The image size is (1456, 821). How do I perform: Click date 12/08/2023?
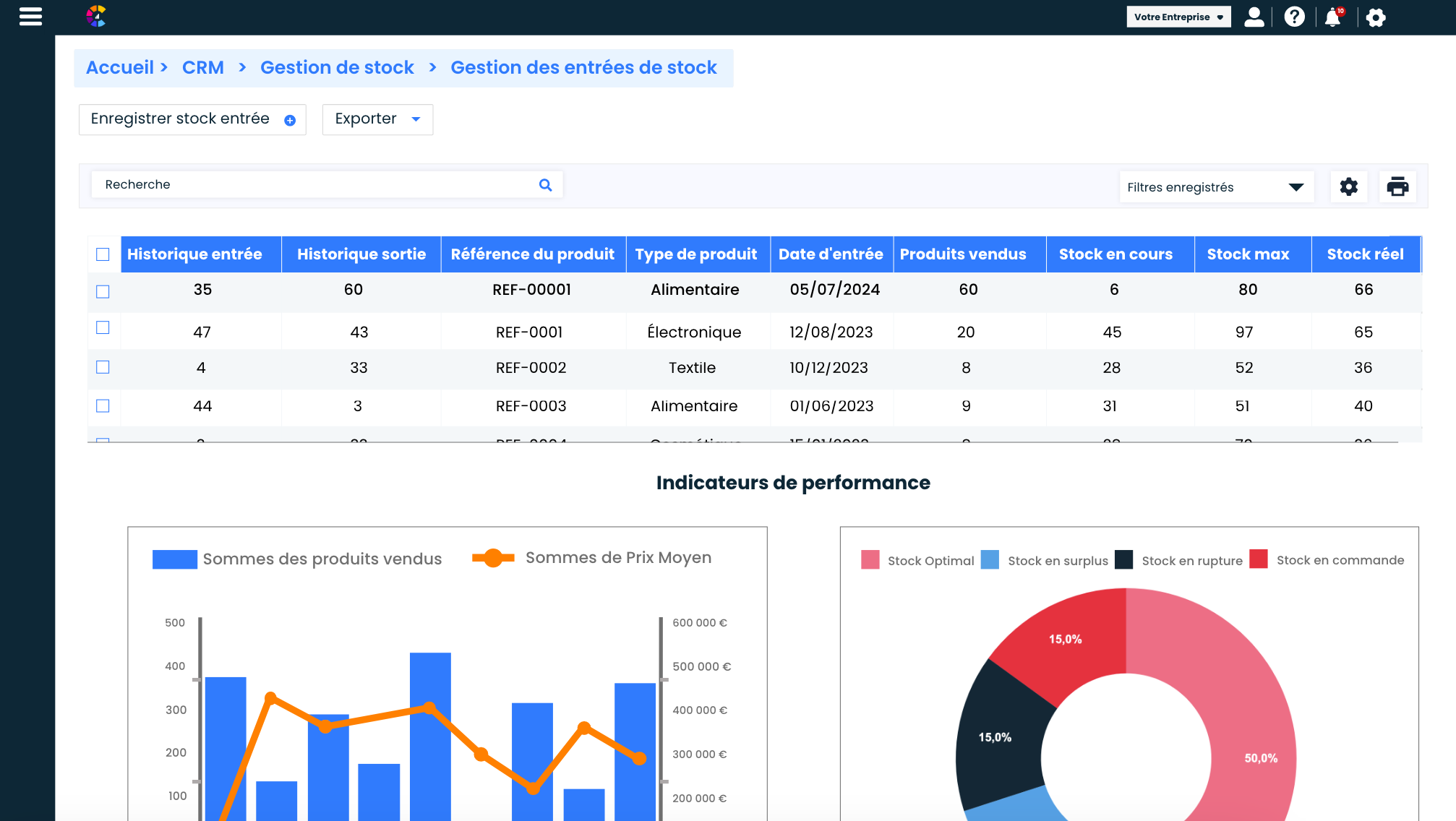pos(831,332)
